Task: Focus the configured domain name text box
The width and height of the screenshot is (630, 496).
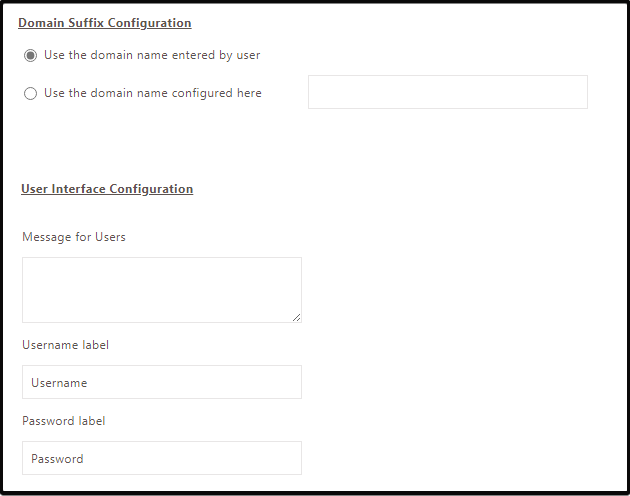Action: pyautogui.click(x=447, y=92)
